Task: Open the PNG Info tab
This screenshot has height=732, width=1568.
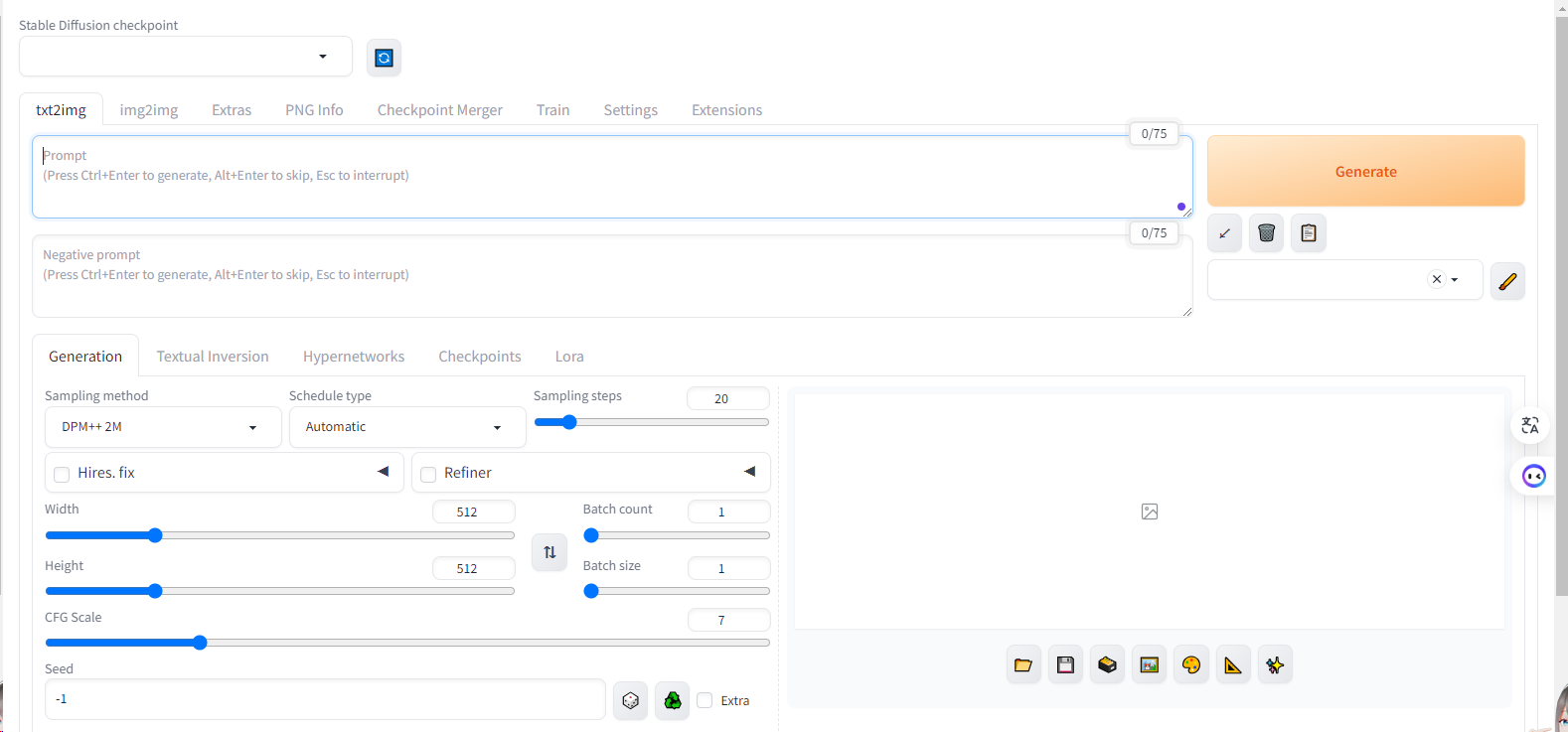Action: [x=314, y=110]
